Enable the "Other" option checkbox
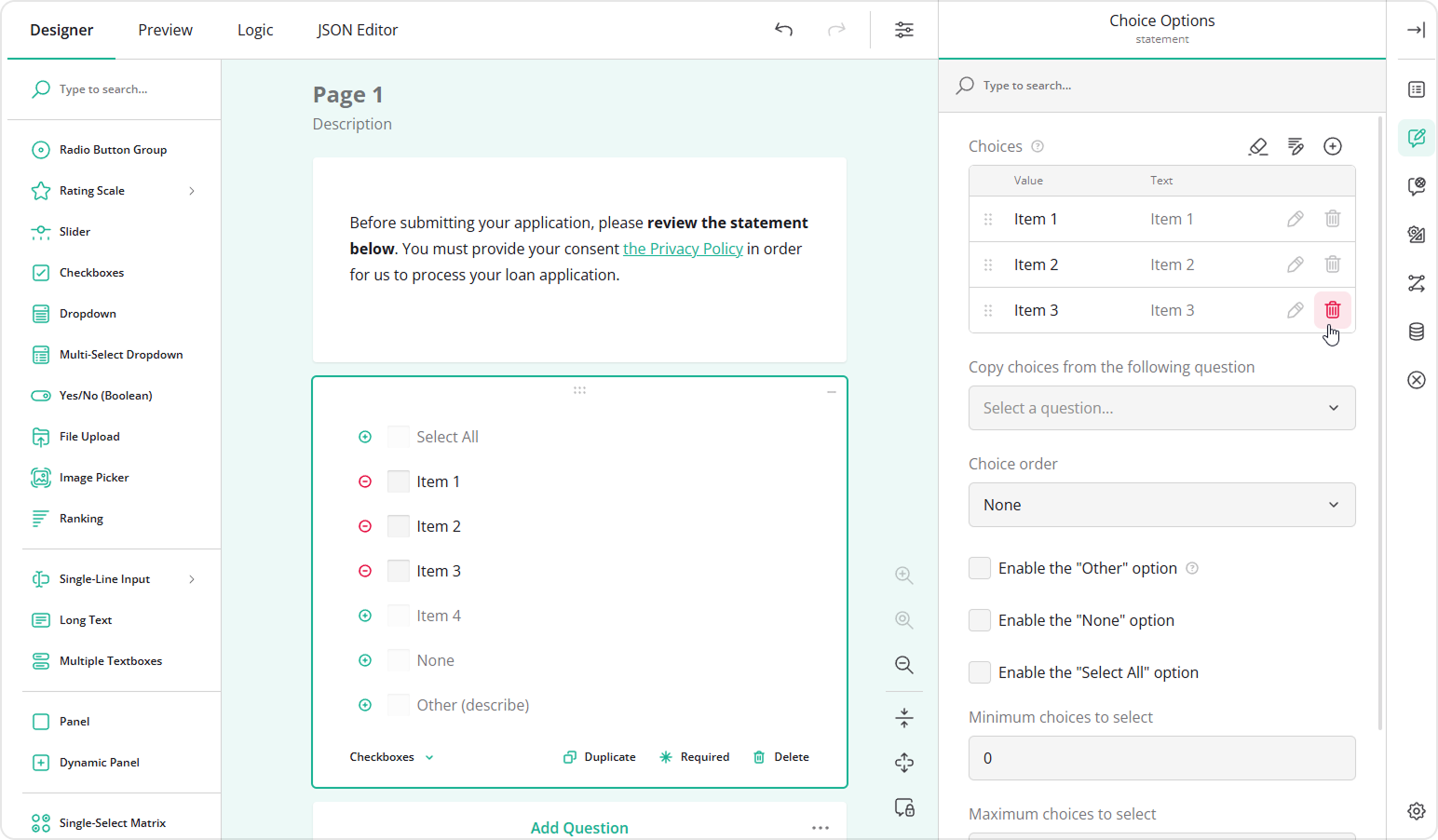This screenshot has height=840, width=1438. [980, 568]
